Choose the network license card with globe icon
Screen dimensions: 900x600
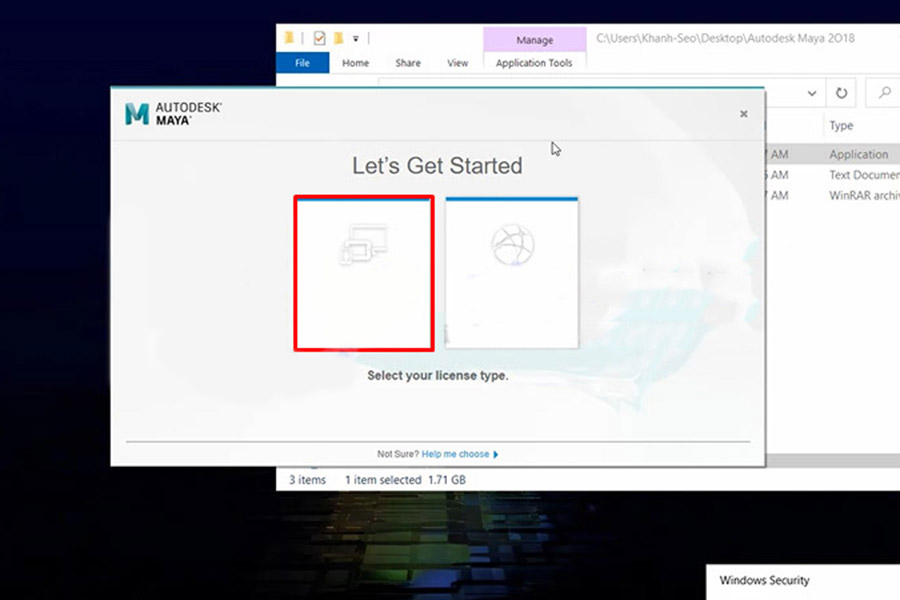(512, 273)
